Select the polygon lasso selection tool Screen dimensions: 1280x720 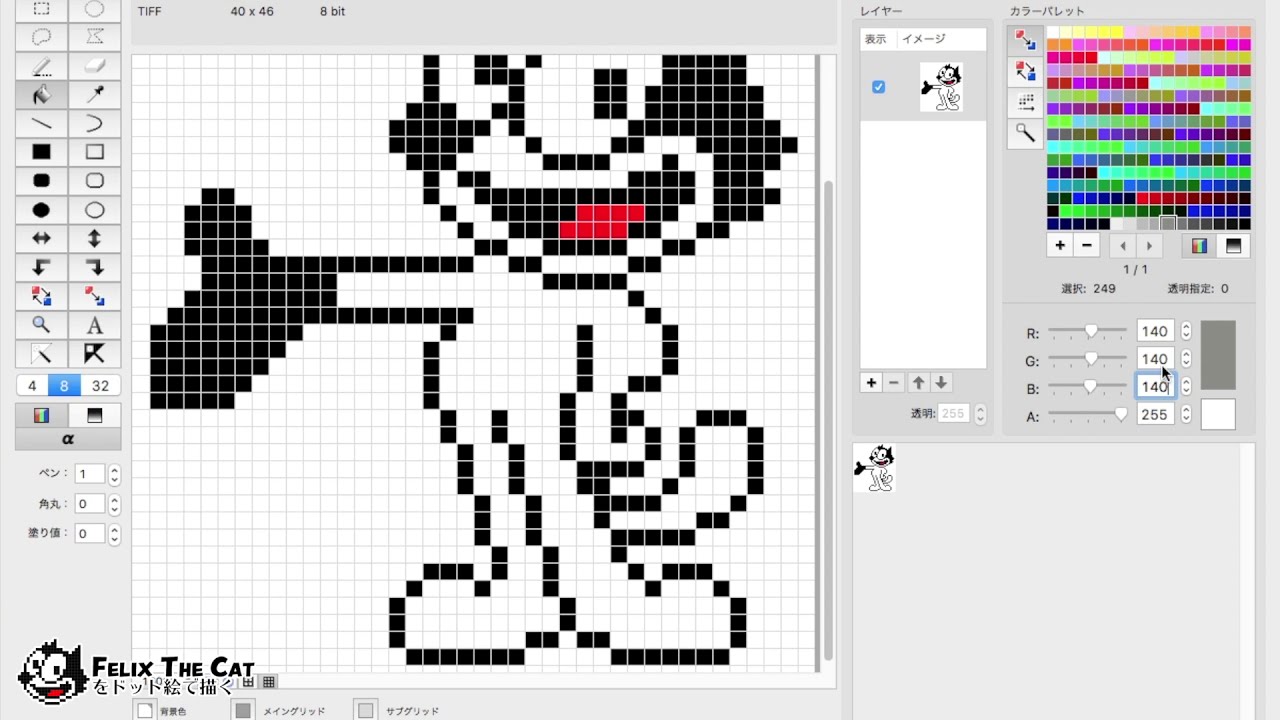coord(94,37)
